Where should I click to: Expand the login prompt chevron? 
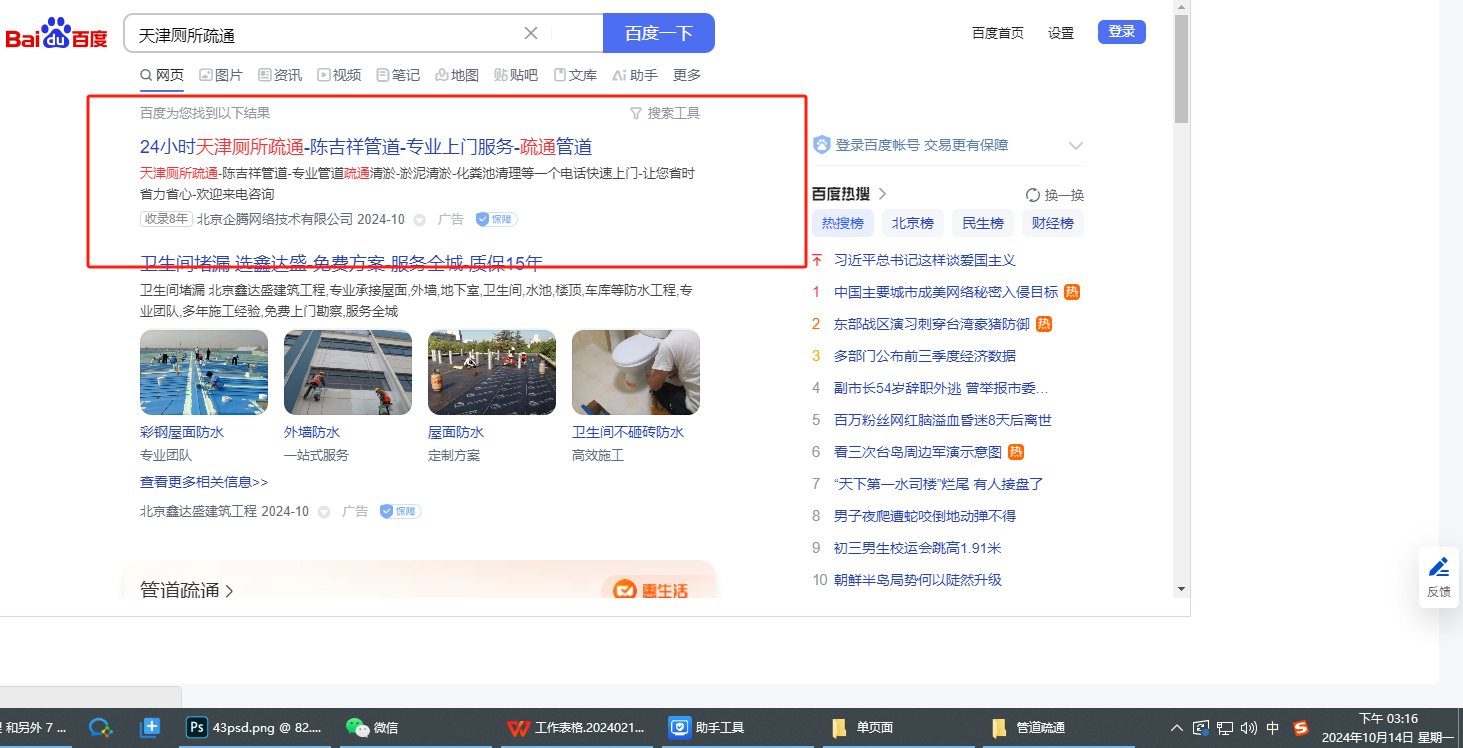coord(1076,146)
